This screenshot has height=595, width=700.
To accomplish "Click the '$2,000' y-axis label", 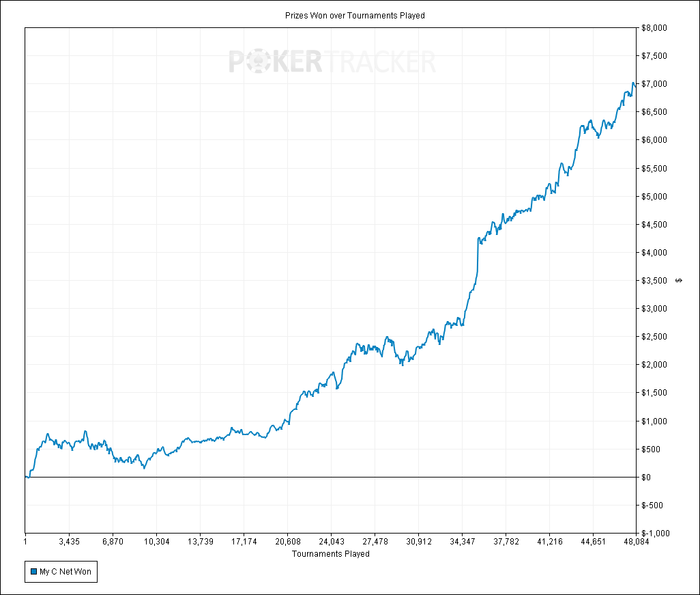I will click(654, 365).
